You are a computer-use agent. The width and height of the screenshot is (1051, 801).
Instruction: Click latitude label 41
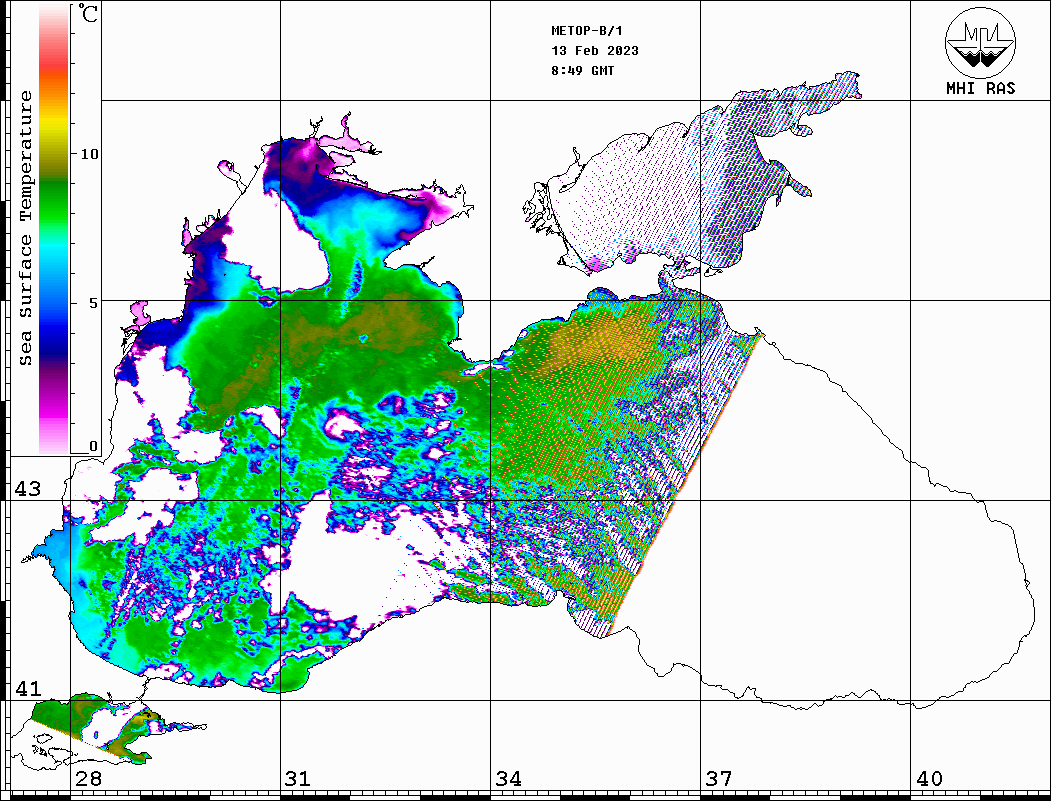(28, 689)
